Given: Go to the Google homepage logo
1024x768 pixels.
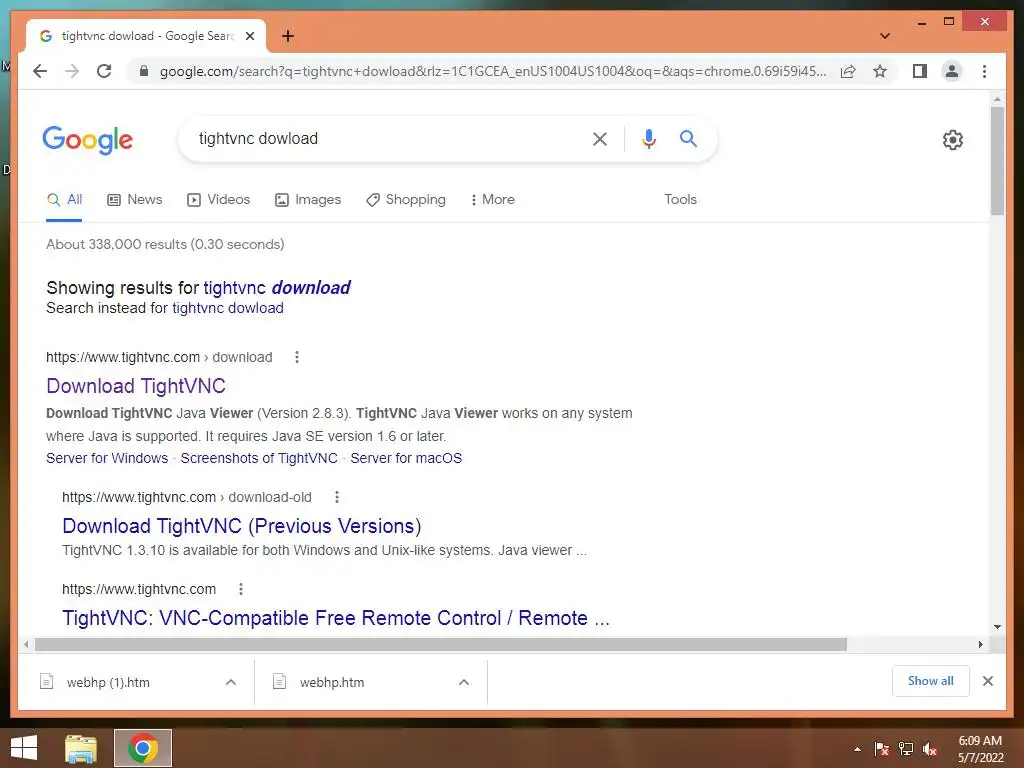Looking at the screenshot, I should pyautogui.click(x=88, y=140).
